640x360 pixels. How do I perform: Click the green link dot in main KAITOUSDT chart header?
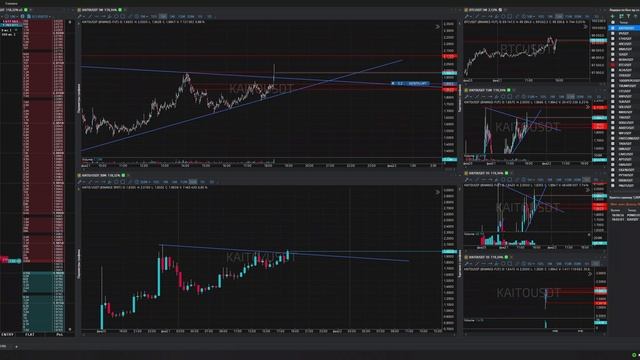point(120,10)
